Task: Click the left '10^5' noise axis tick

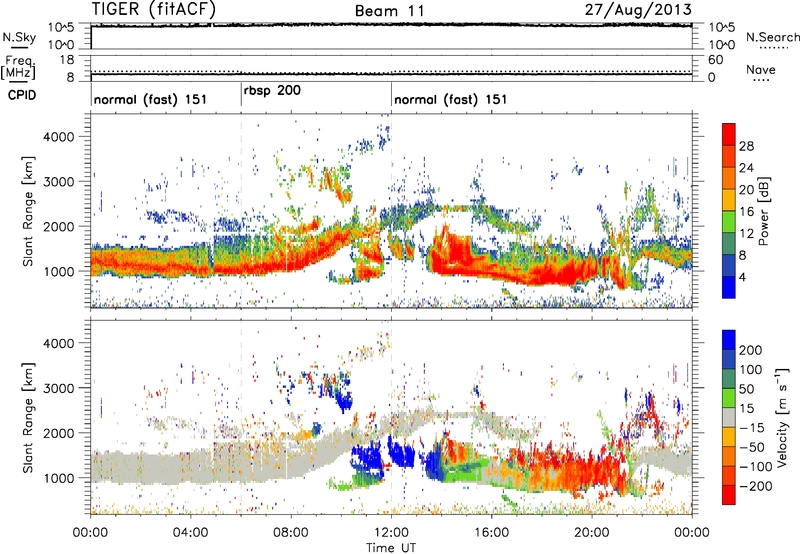Action: [x=61, y=27]
